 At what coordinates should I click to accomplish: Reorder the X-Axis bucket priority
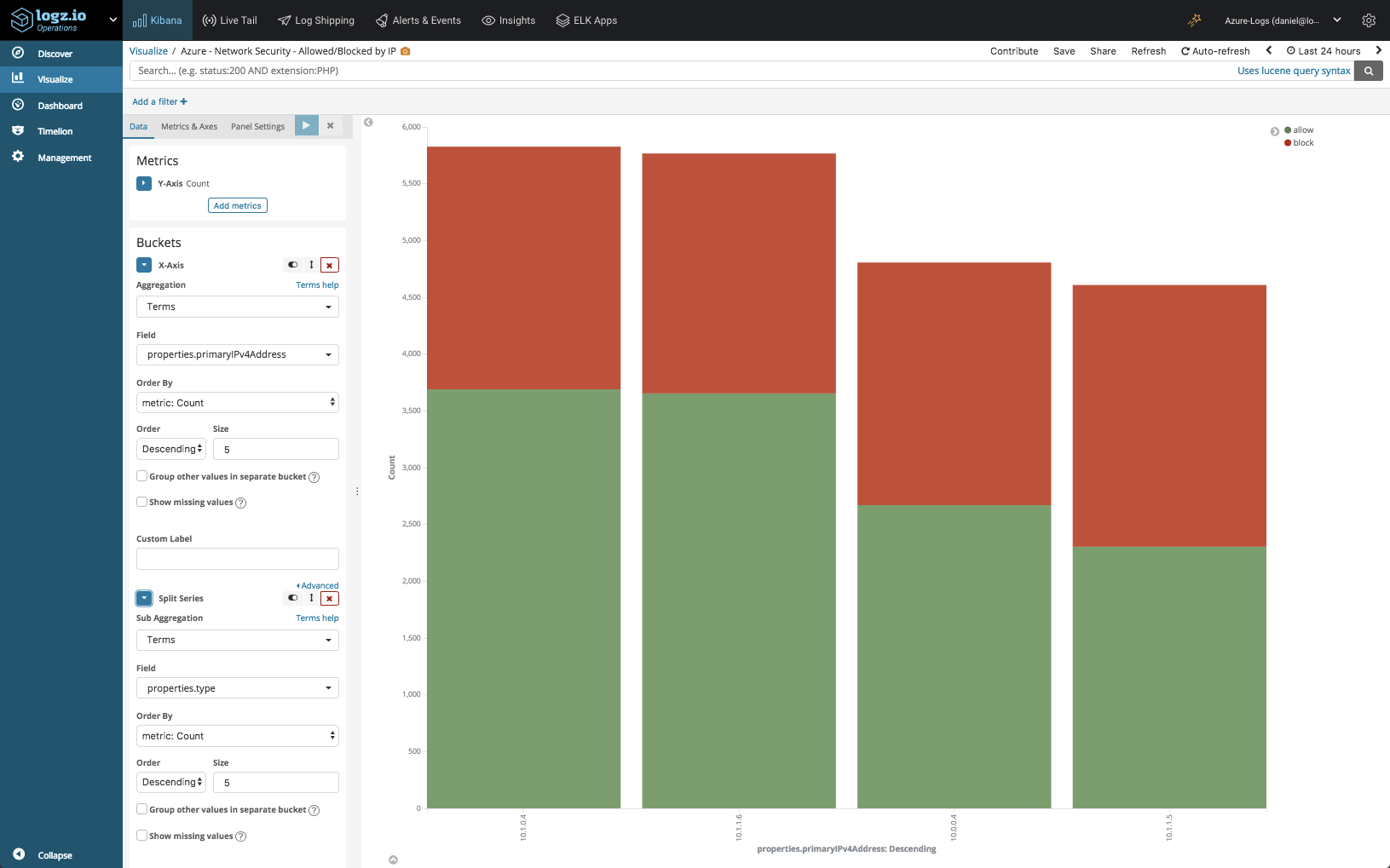[x=311, y=265]
